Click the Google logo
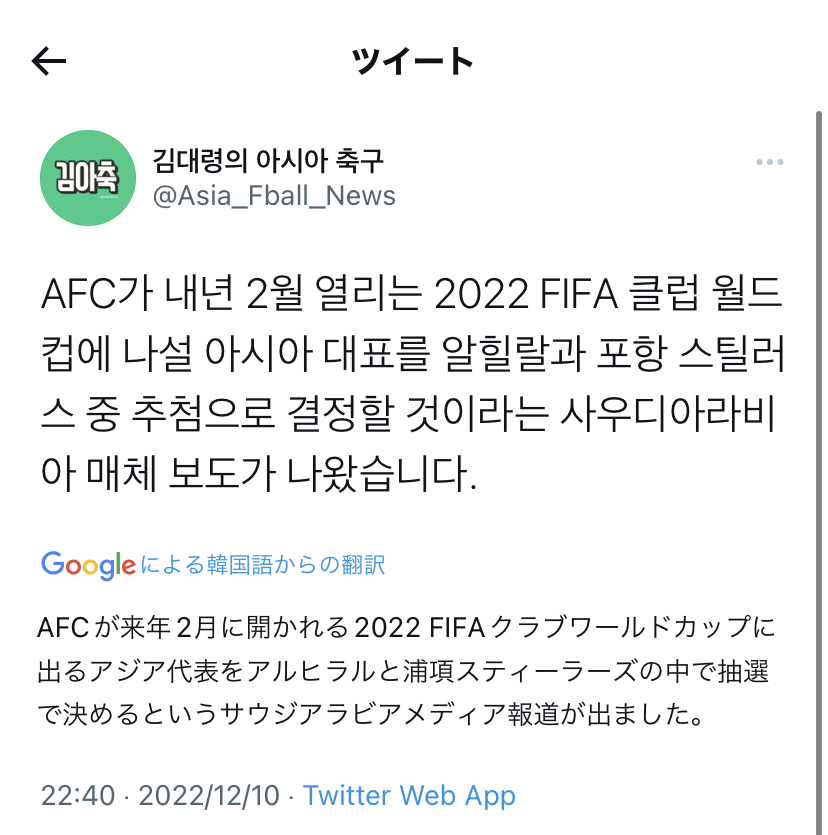Viewport: 828px width, 835px height. (88, 565)
